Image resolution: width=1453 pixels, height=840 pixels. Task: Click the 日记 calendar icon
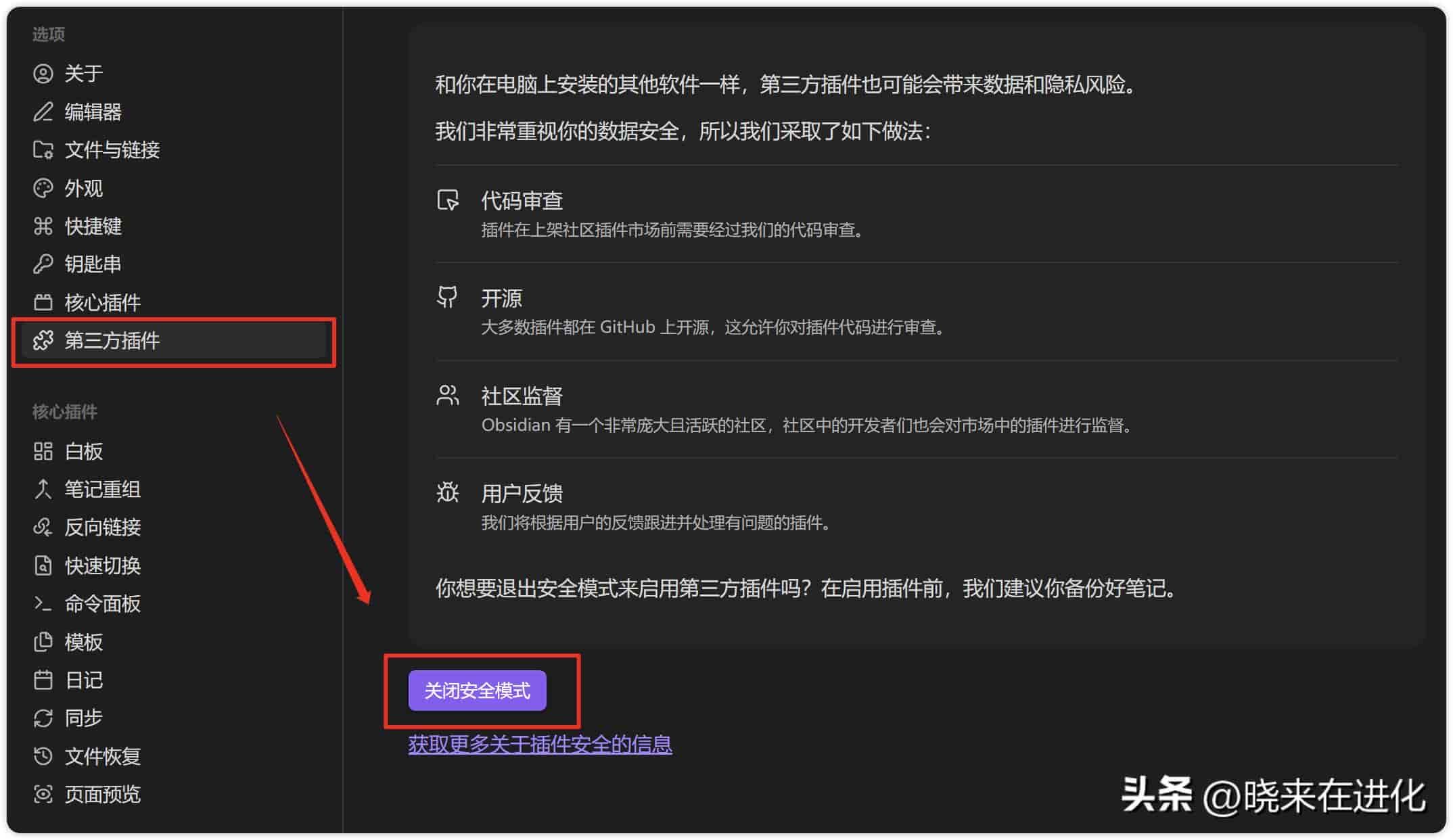43,680
